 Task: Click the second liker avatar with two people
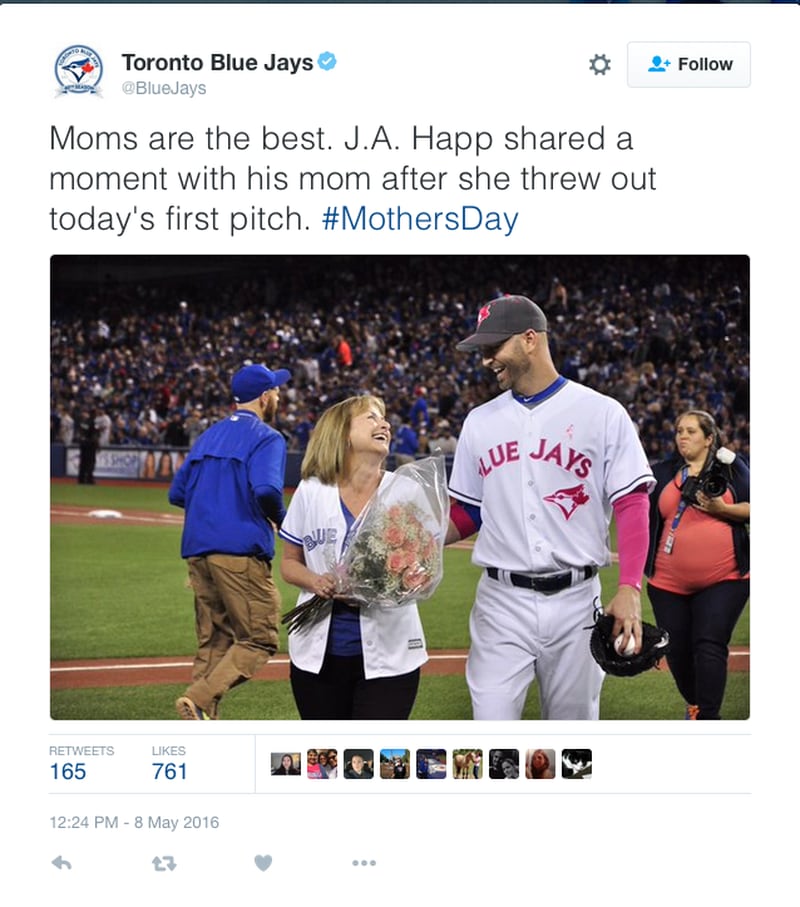(322, 764)
